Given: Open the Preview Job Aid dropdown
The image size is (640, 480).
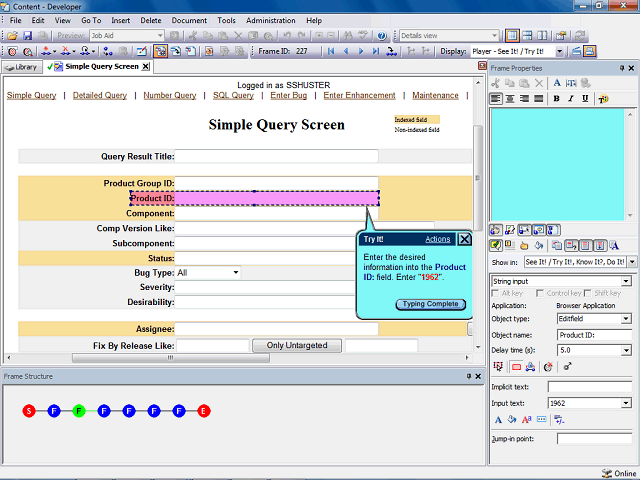Looking at the screenshot, I should tap(160, 36).
